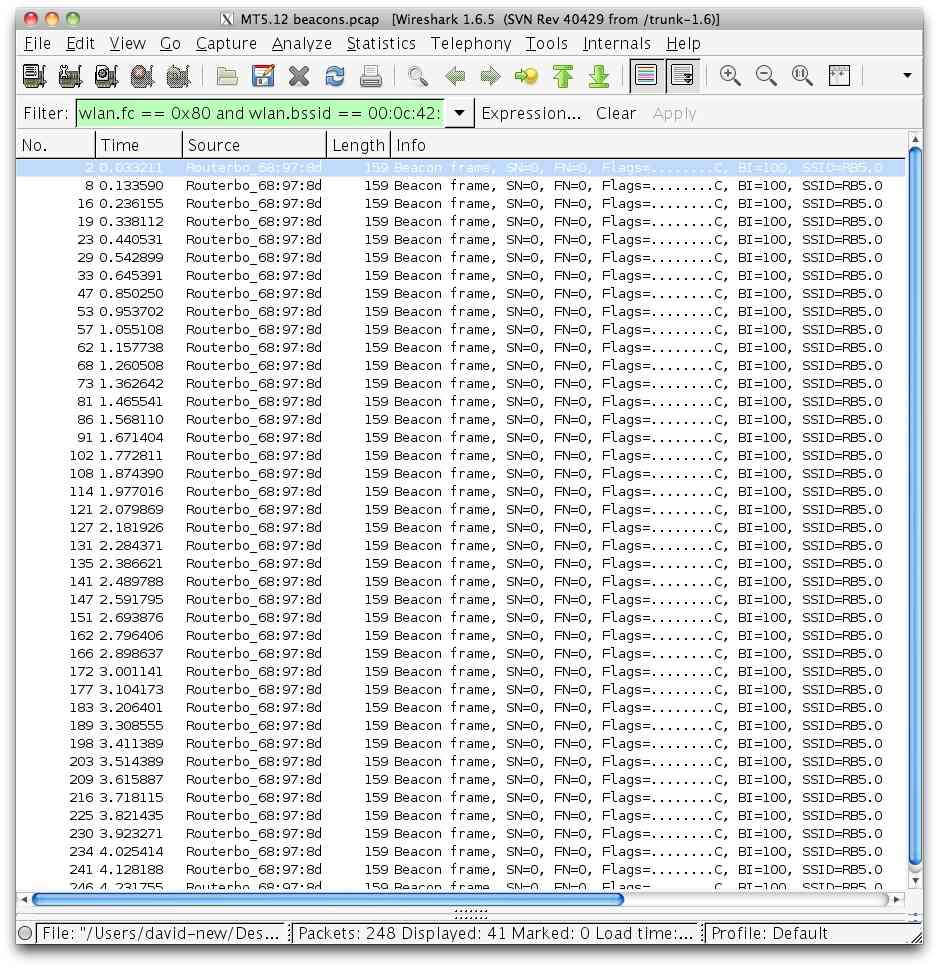Open the Capture menu
Viewport: 939px width, 968px height.
tap(226, 44)
